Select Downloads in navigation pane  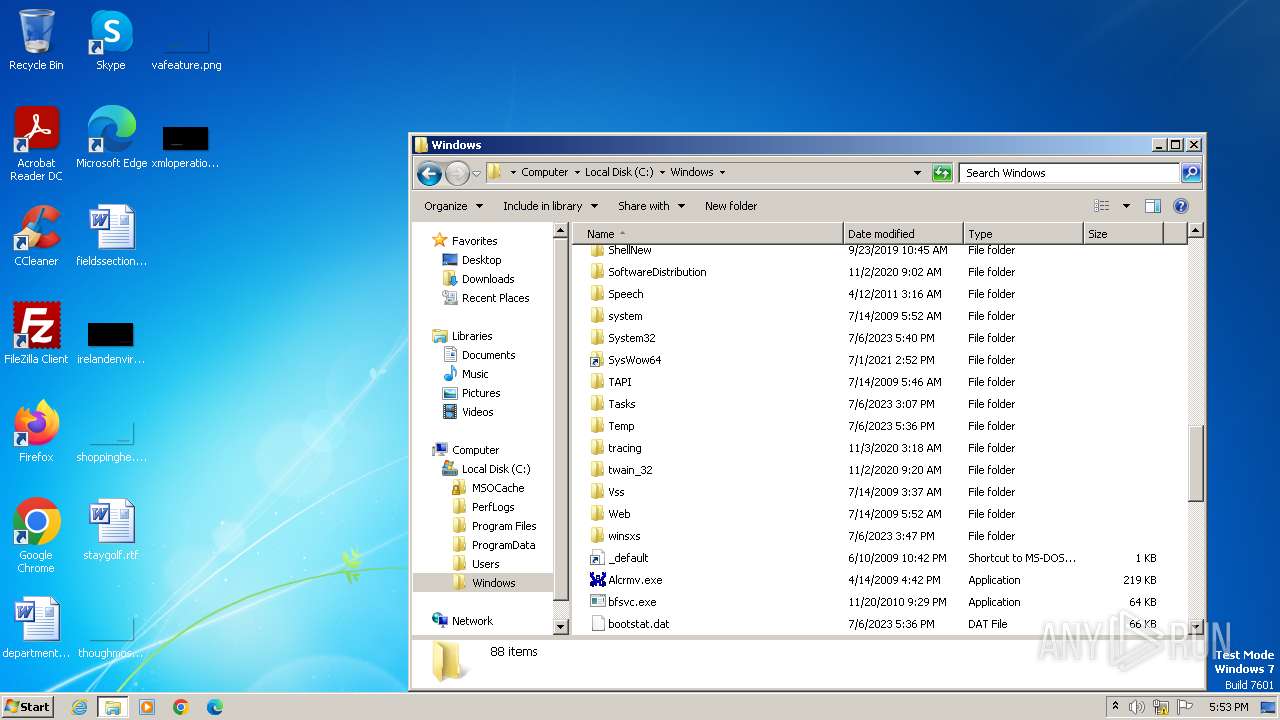click(478, 279)
